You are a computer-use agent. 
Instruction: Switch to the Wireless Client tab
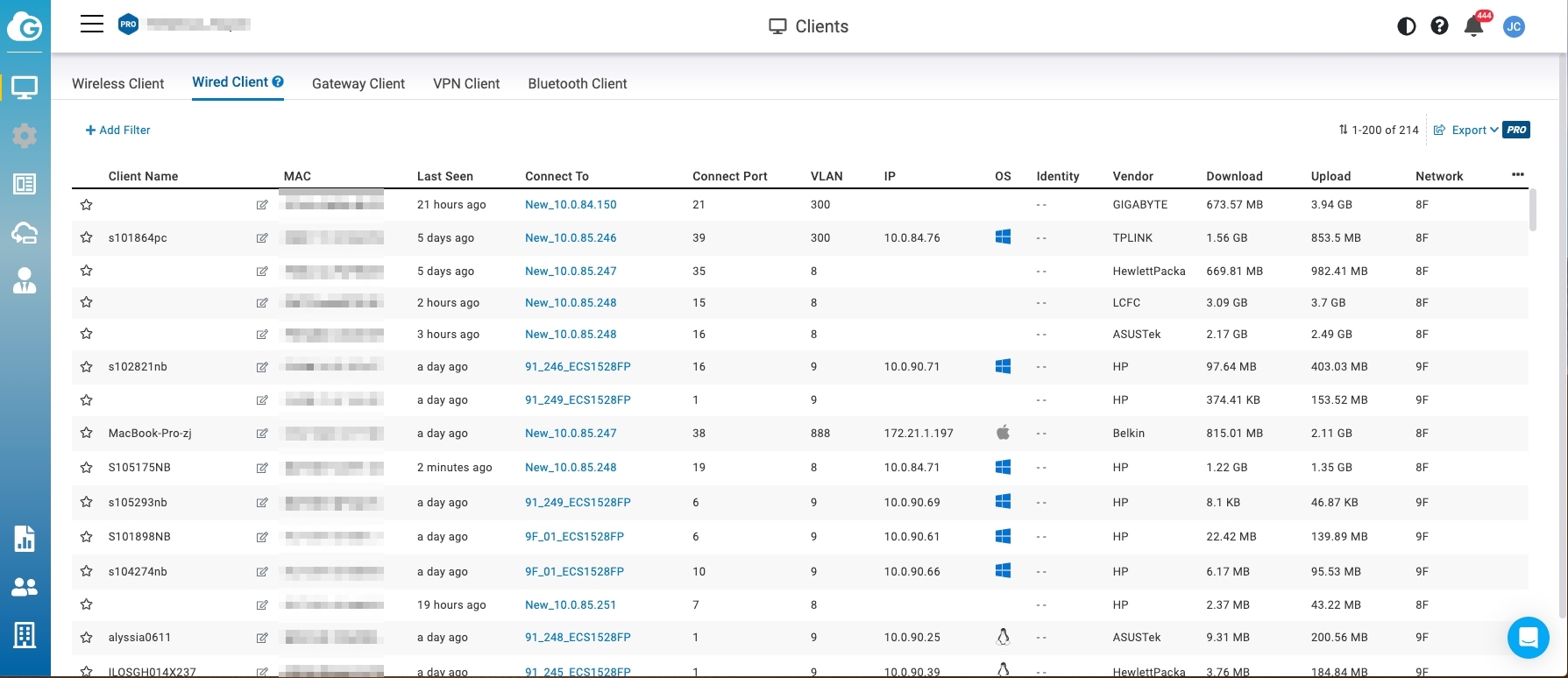(x=117, y=84)
